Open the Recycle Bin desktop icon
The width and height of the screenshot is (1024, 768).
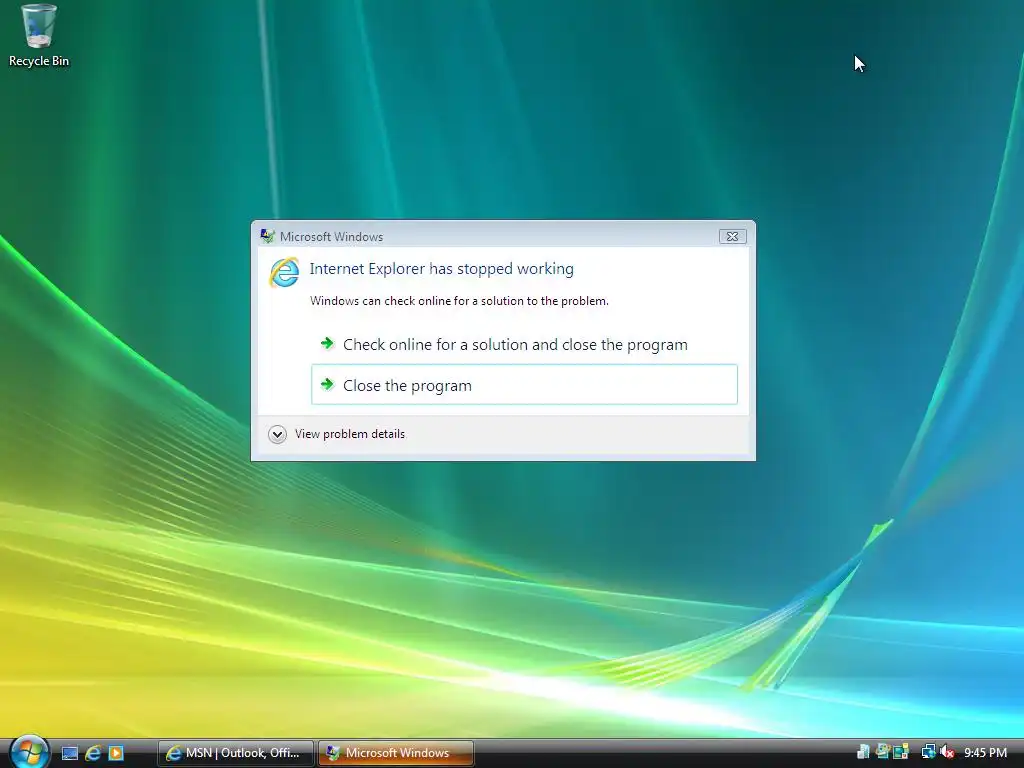pos(39,36)
